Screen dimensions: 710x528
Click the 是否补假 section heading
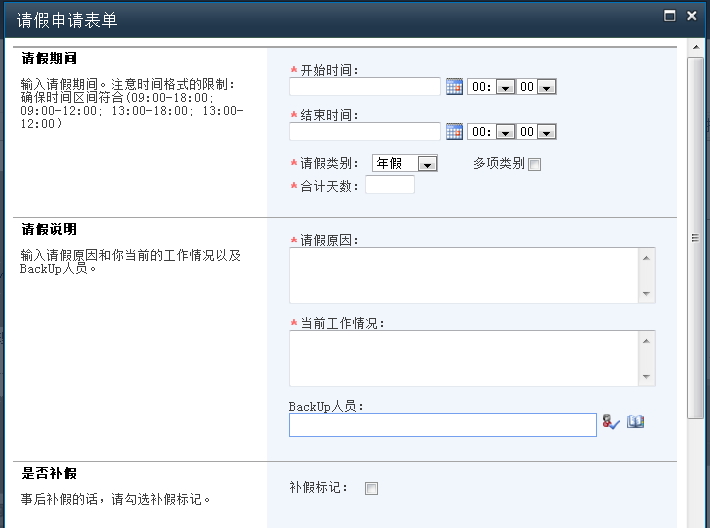pyautogui.click(x=49, y=473)
